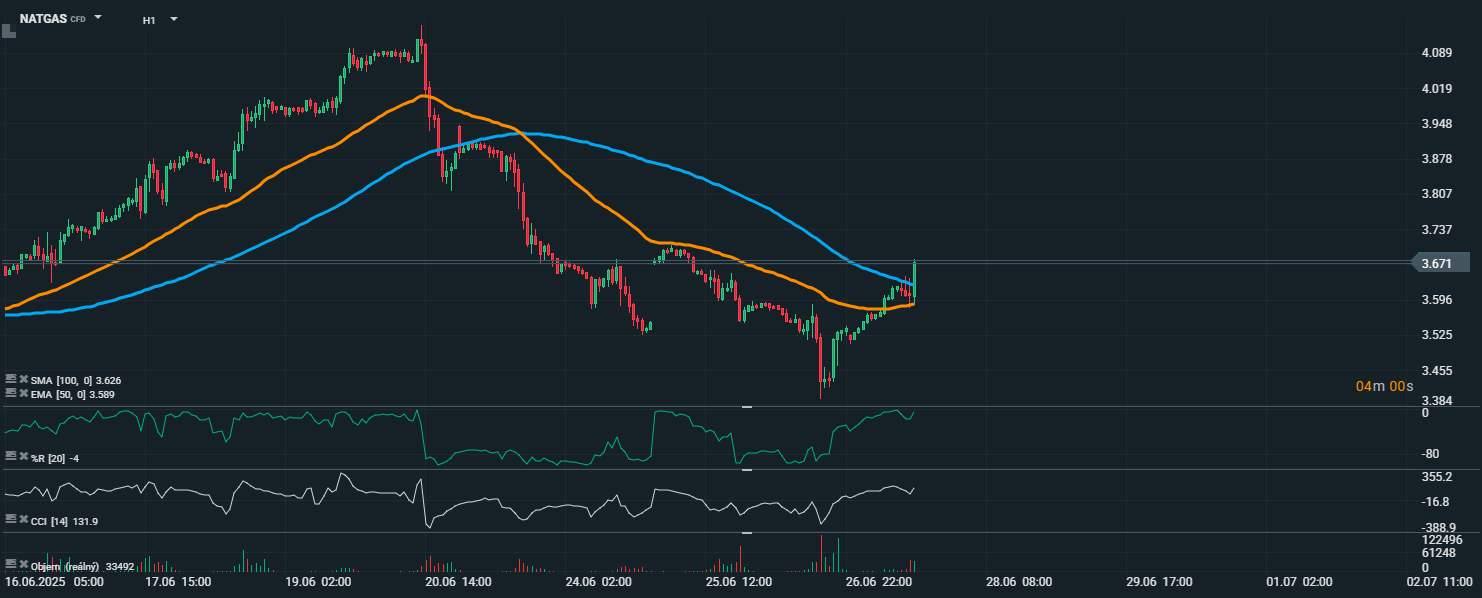1482x598 pixels.
Task: Click price axis label 3.525
Action: tap(1436, 335)
